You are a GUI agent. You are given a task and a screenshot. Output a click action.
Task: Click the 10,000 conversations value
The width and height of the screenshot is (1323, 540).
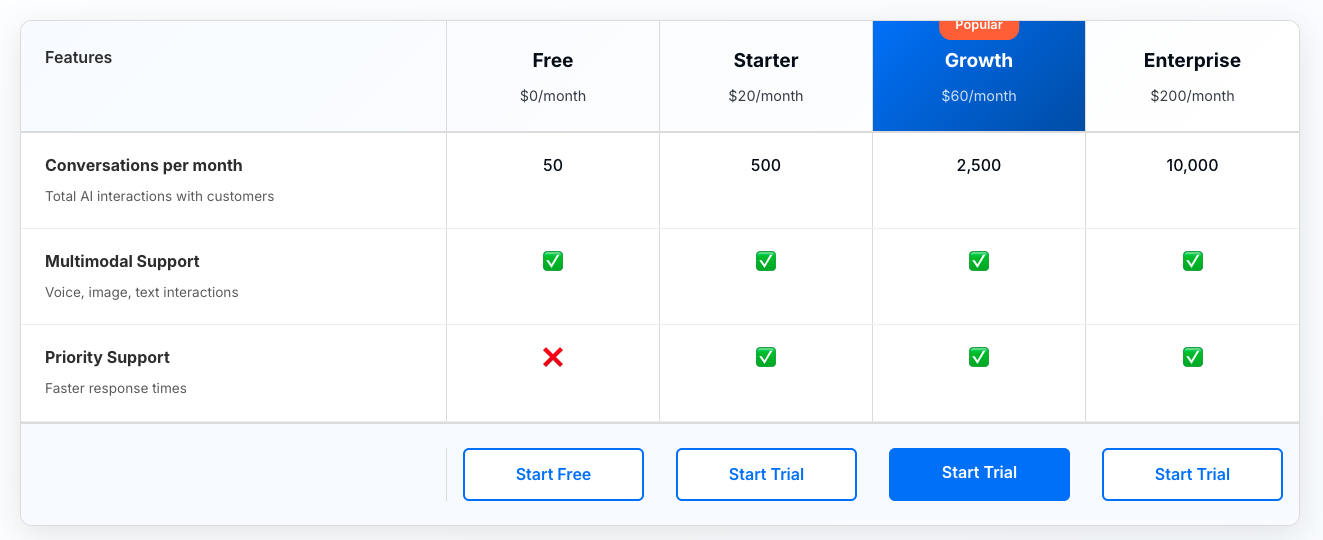tap(1192, 166)
